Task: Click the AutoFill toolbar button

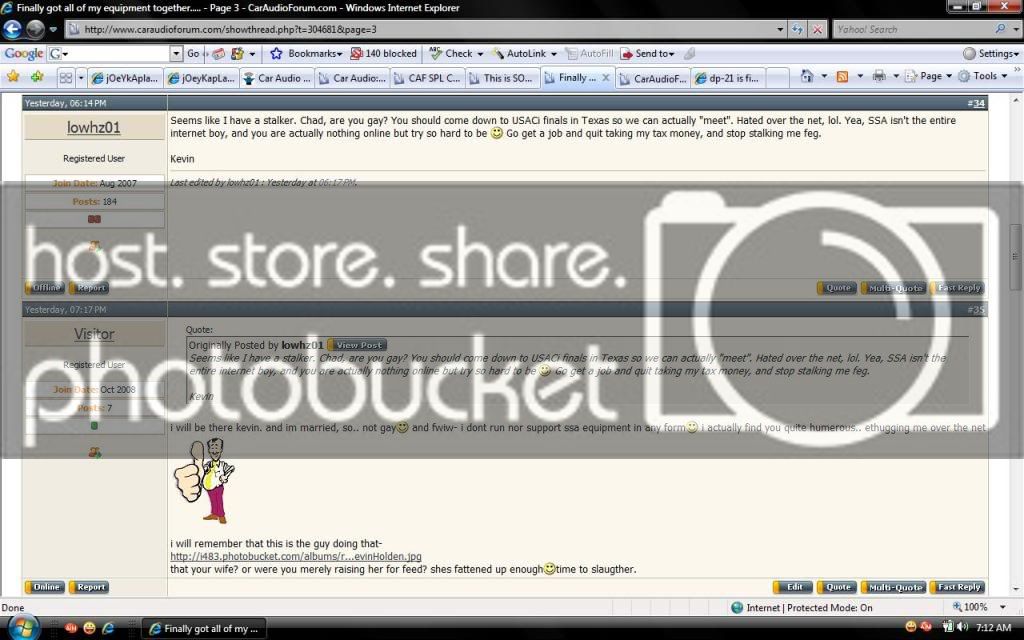Action: point(590,54)
